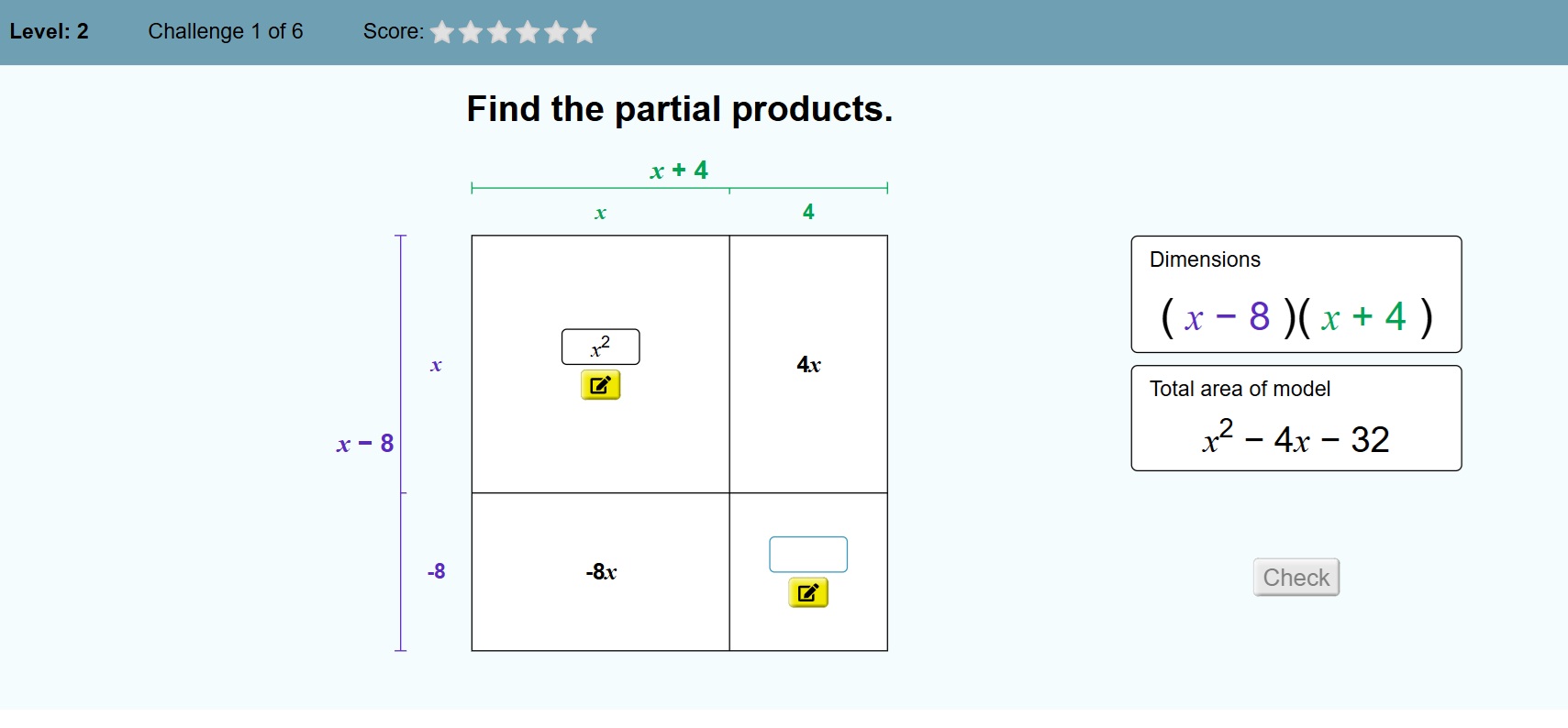Click the purple x − 8 height label
Screen dimensions: 1568x728
(x=365, y=444)
